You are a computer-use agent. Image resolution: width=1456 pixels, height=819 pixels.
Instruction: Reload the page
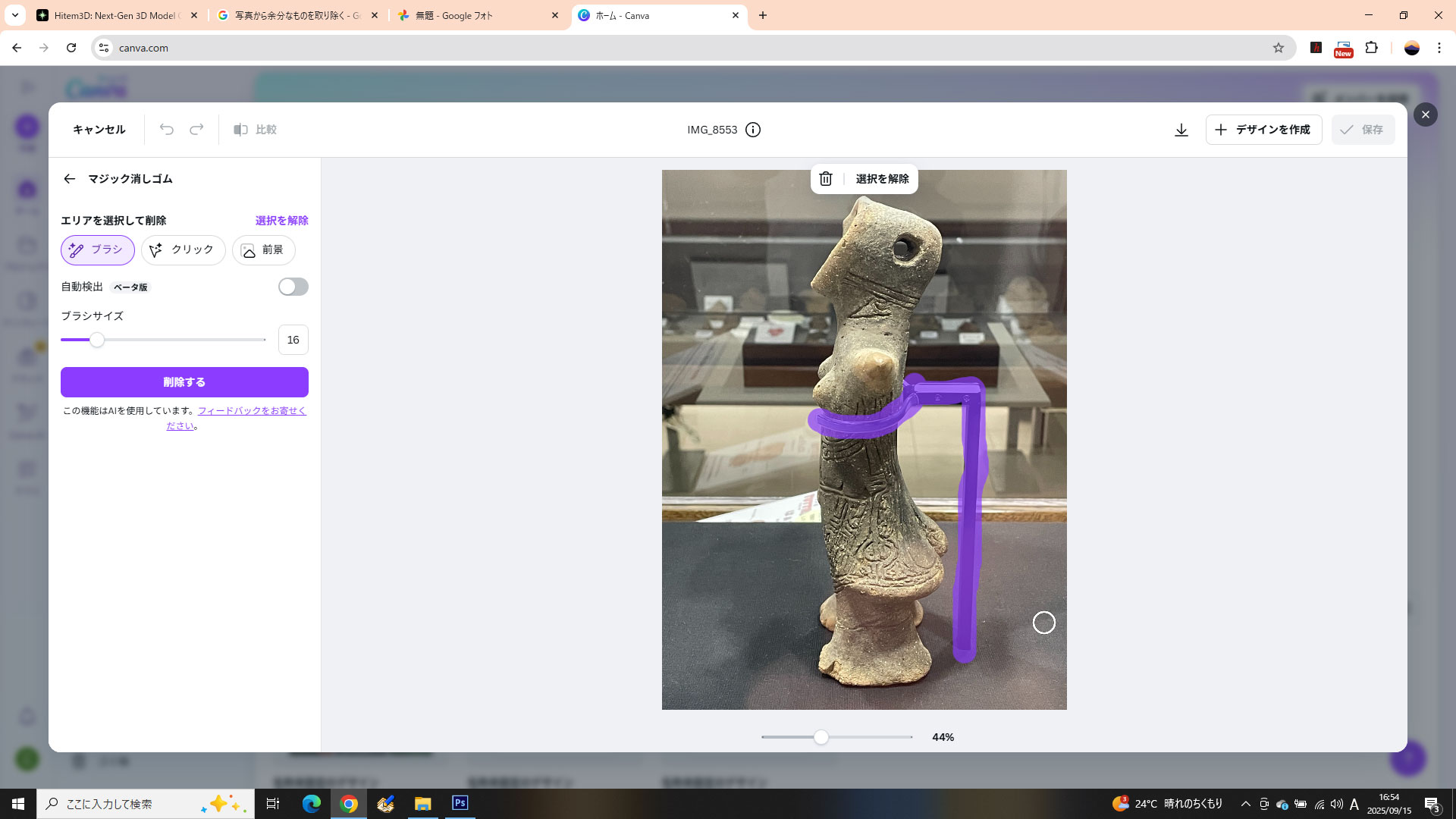(x=71, y=48)
